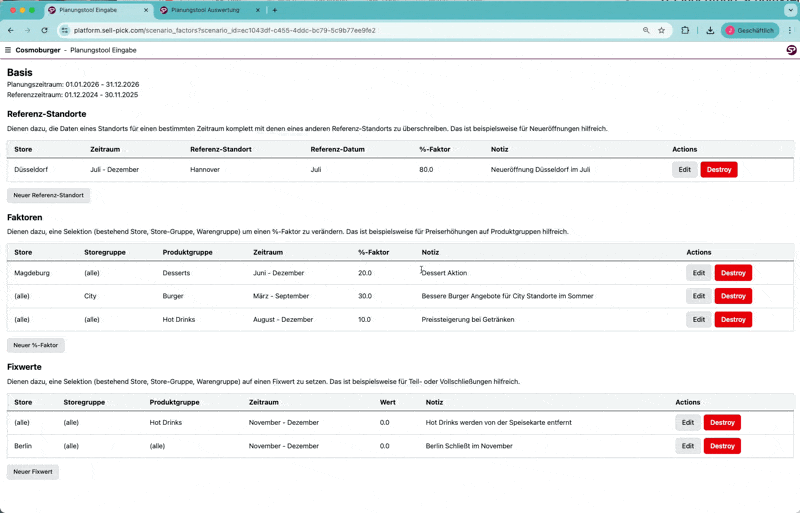
Task: Click the zoom magnifier icon in the address bar
Action: tap(646, 31)
